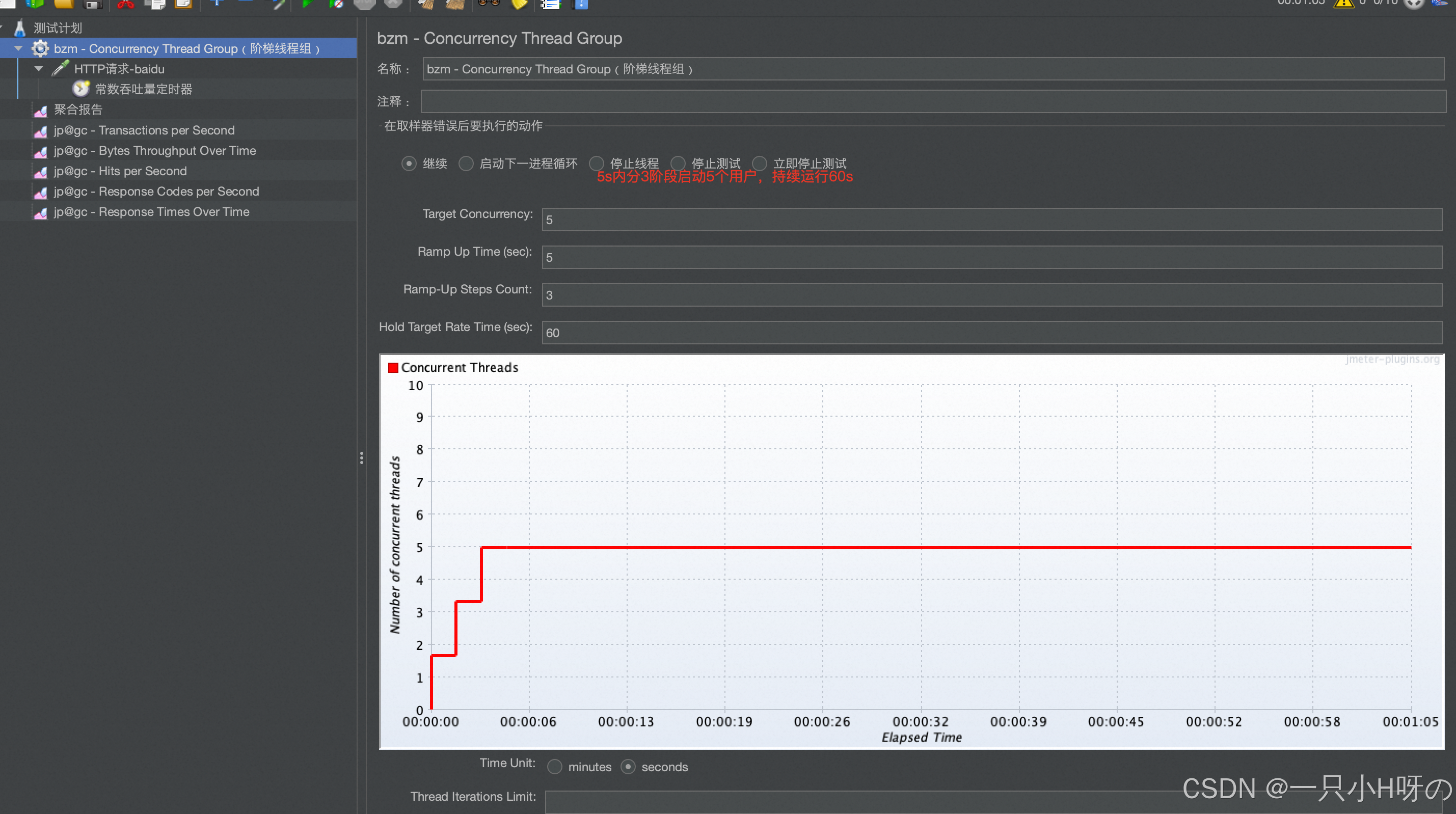Select the HTTP请求-baidu sampler
This screenshot has width=1456, height=814.
pos(119,69)
